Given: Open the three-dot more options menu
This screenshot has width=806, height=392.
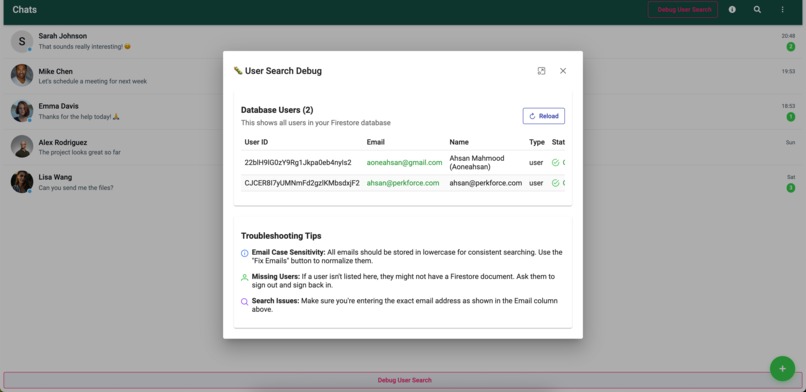Looking at the screenshot, I should point(782,9).
